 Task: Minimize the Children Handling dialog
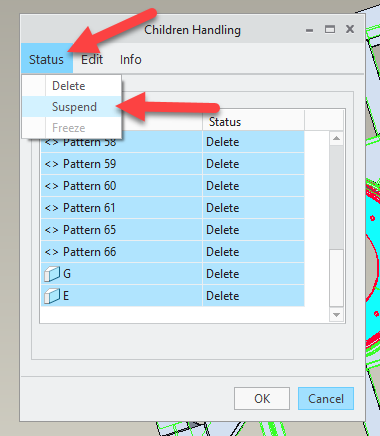click(x=309, y=31)
